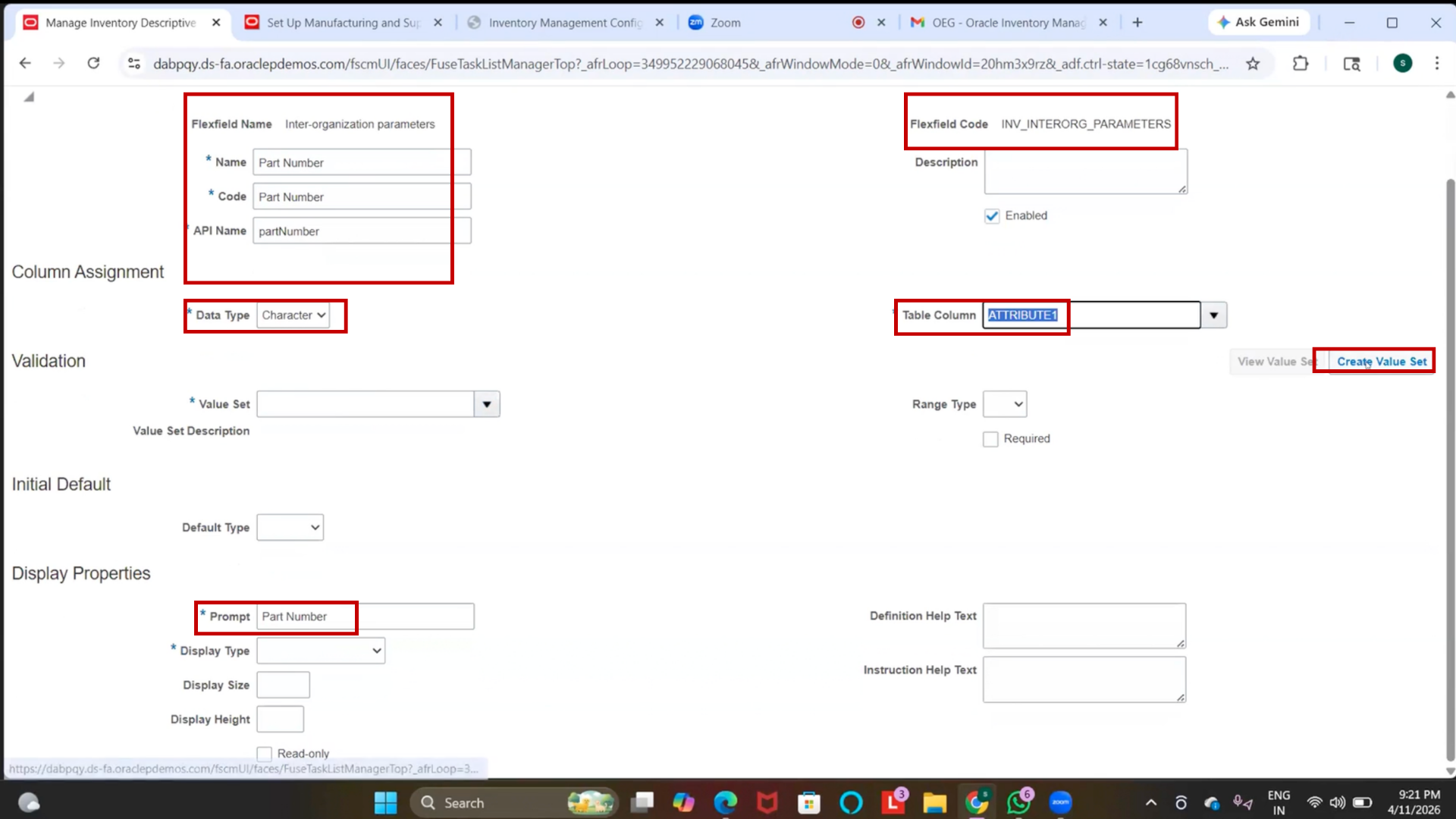Screen dimensions: 1456x819
Task: Click the taskbar Search box
Action: click(x=514, y=802)
